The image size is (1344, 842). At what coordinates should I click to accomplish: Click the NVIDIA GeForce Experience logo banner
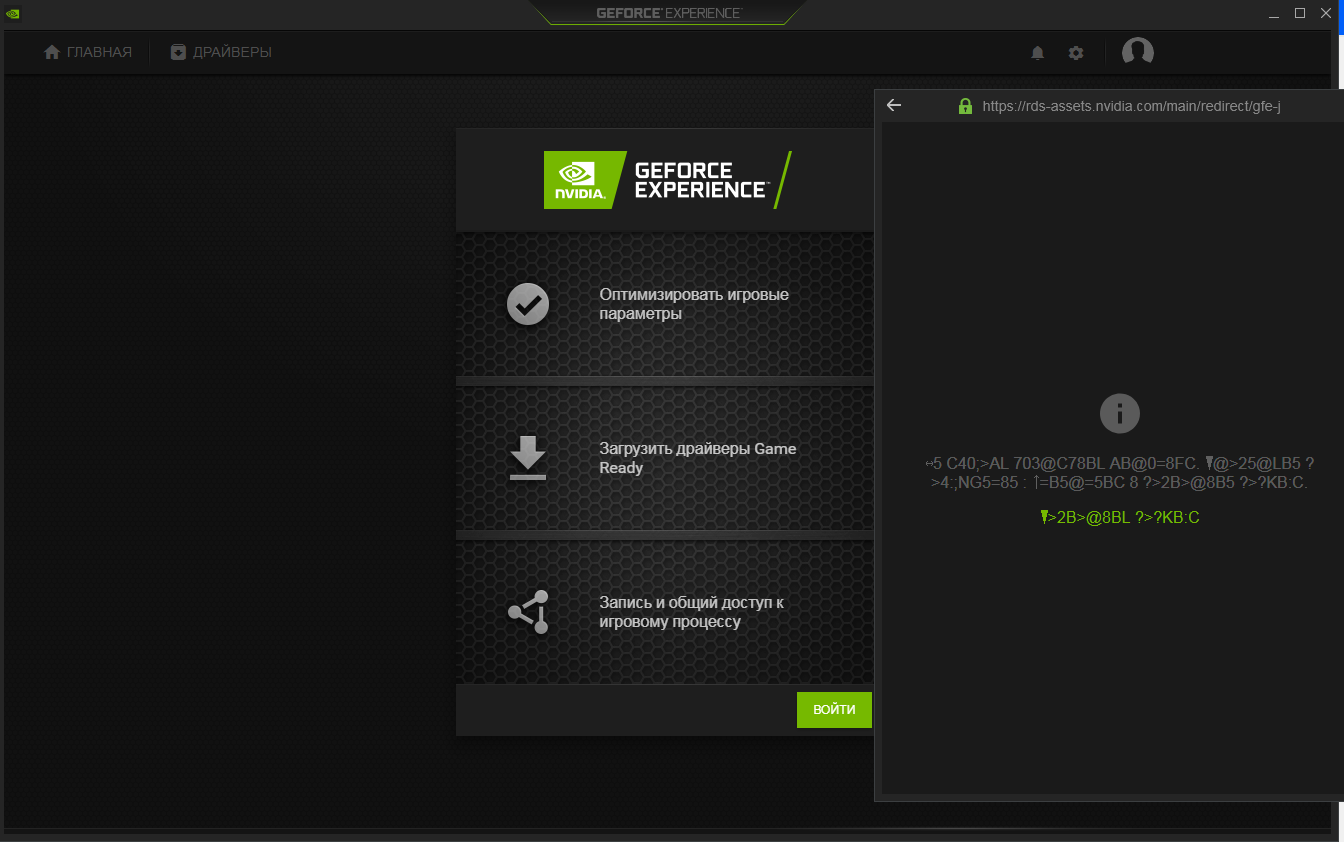point(668,180)
